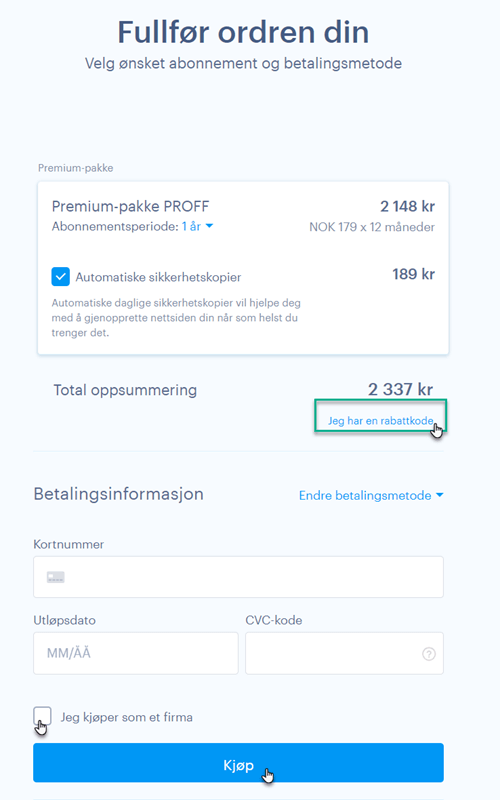Tick the 'Jeg kjøper som et firma' checkbox

(42, 716)
